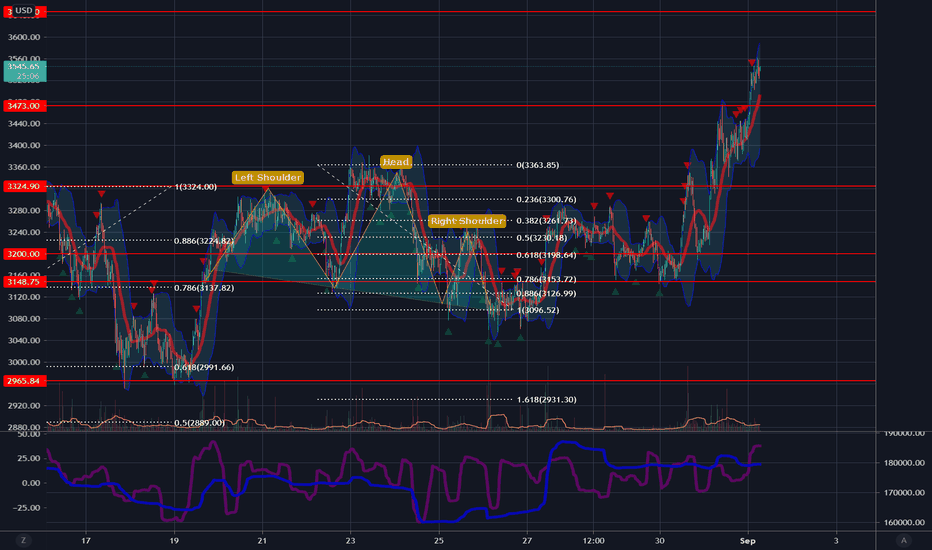This screenshot has height=550, width=932.
Task: Select the 0.5(3230.18) Fibonacci level text
Action: 541,238
